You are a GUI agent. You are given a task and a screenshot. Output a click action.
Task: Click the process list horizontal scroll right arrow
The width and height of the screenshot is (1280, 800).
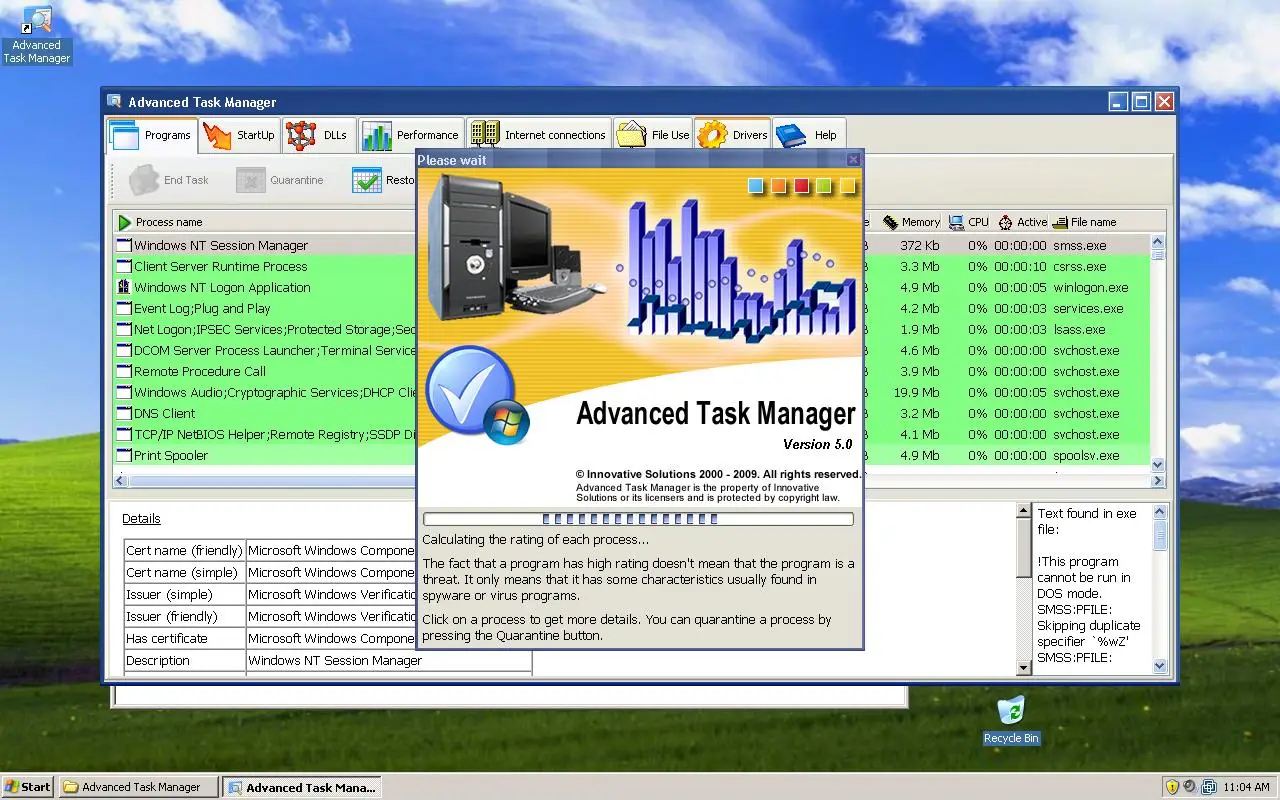pyautogui.click(x=1159, y=481)
